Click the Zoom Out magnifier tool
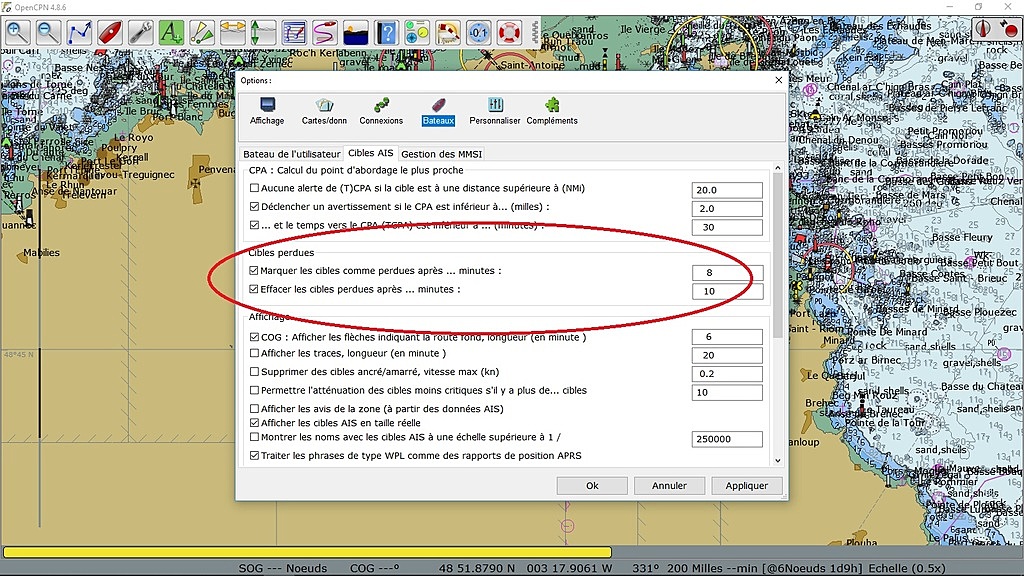This screenshot has height=576, width=1024. (48, 32)
